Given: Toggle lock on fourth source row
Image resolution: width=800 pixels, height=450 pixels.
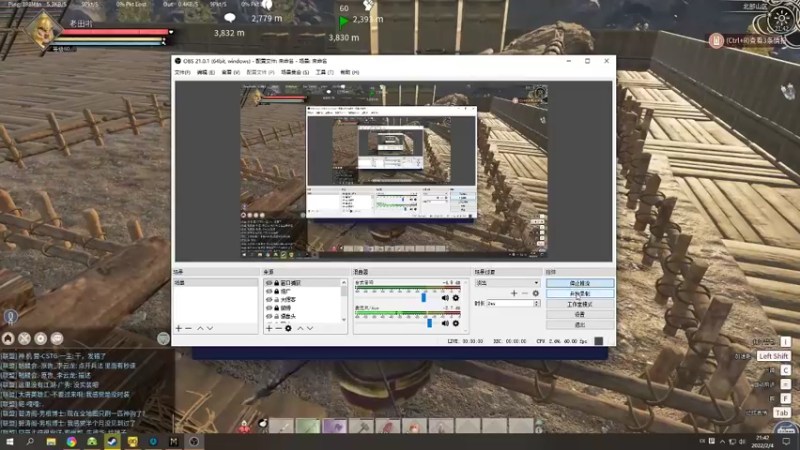Looking at the screenshot, I should [277, 308].
